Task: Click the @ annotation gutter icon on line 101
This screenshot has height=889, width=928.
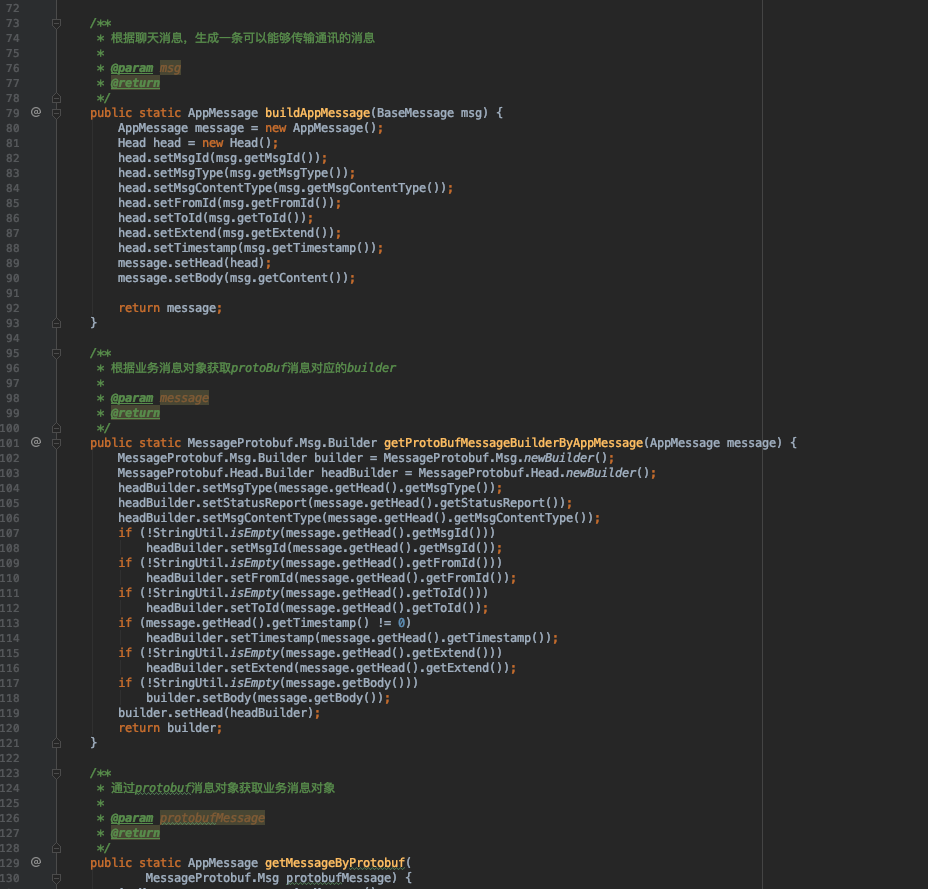Action: (35, 442)
